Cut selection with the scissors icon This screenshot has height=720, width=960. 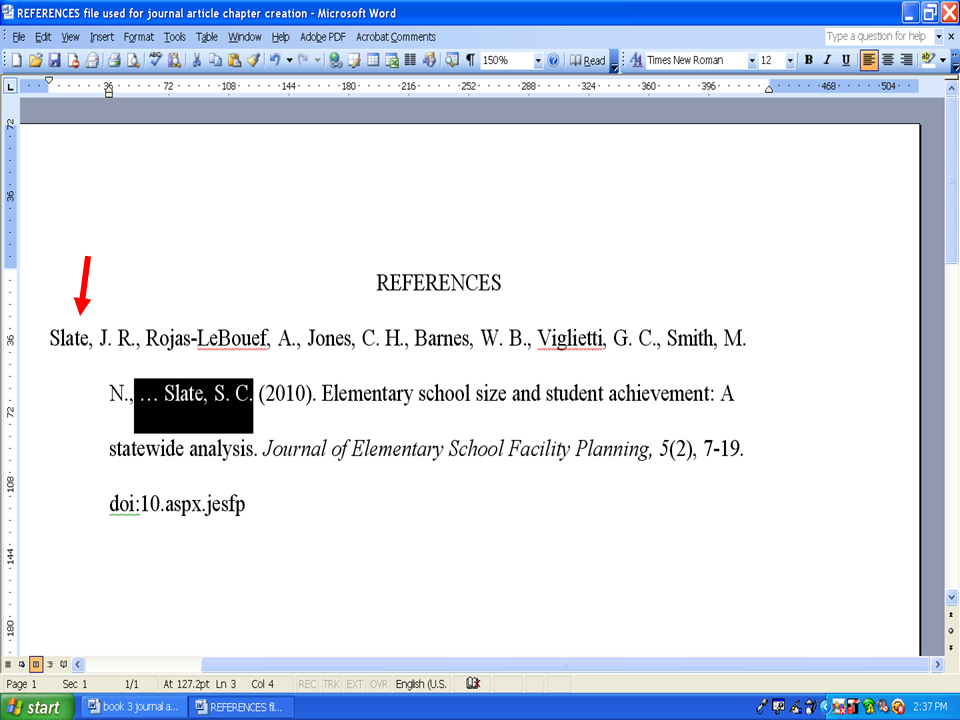tap(197, 60)
